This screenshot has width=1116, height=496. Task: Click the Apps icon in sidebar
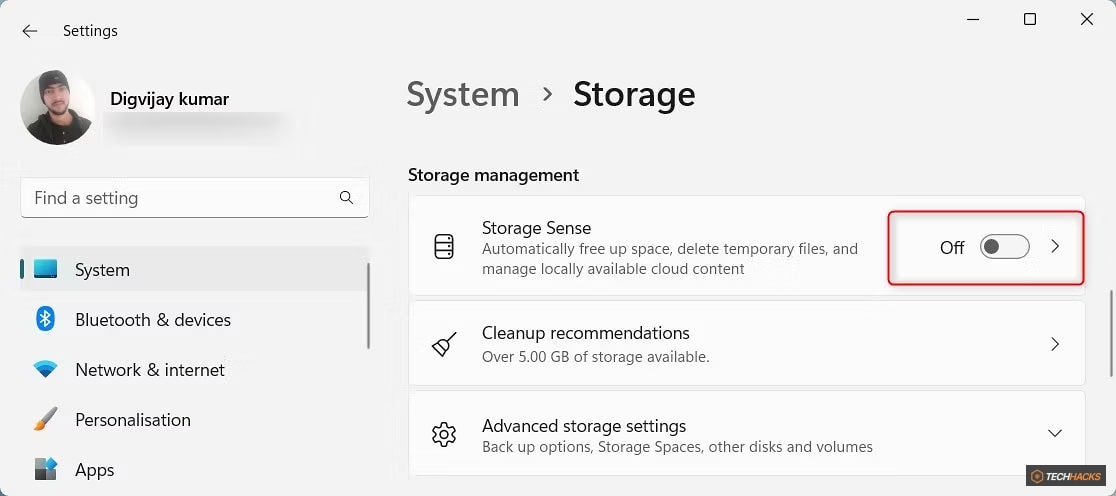coord(46,469)
